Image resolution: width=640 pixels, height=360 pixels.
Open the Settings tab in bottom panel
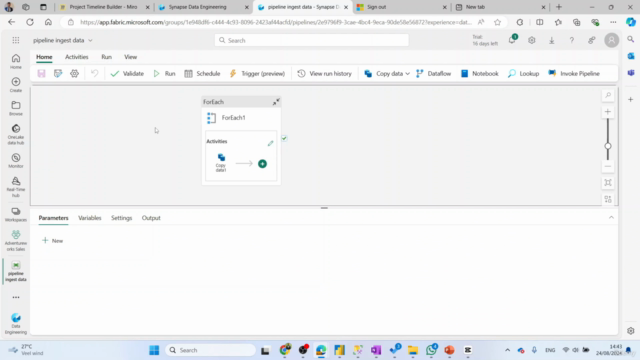(x=122, y=218)
